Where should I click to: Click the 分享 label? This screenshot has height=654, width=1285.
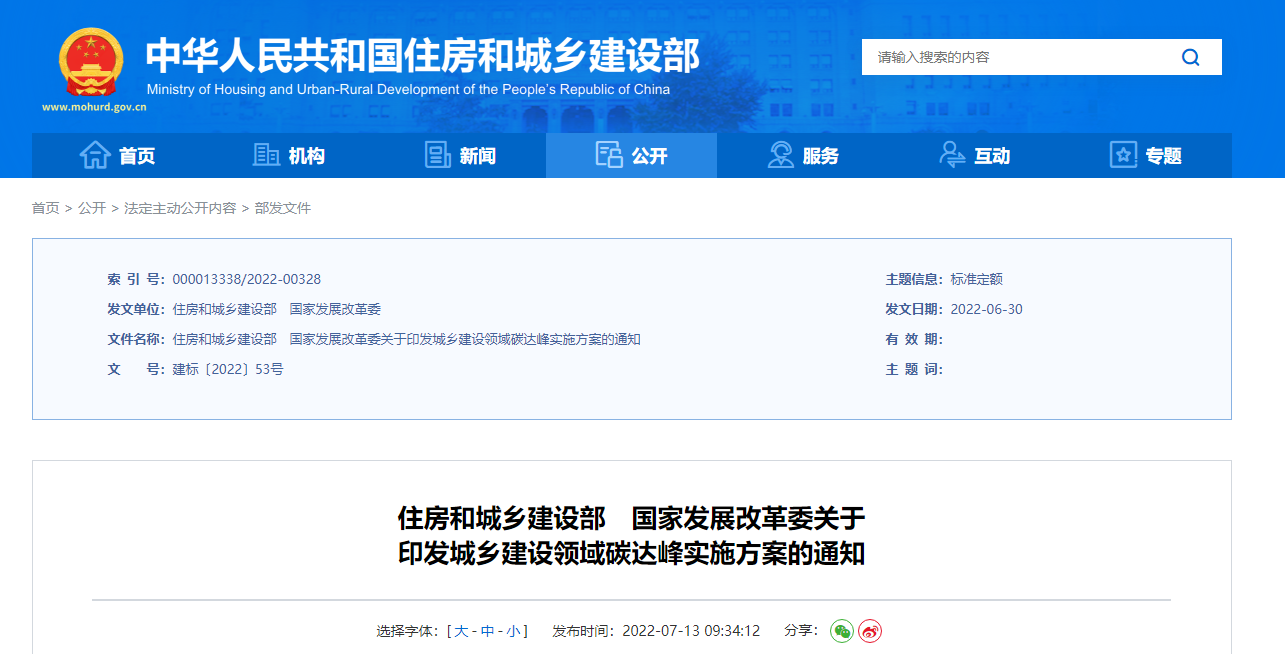coord(802,631)
